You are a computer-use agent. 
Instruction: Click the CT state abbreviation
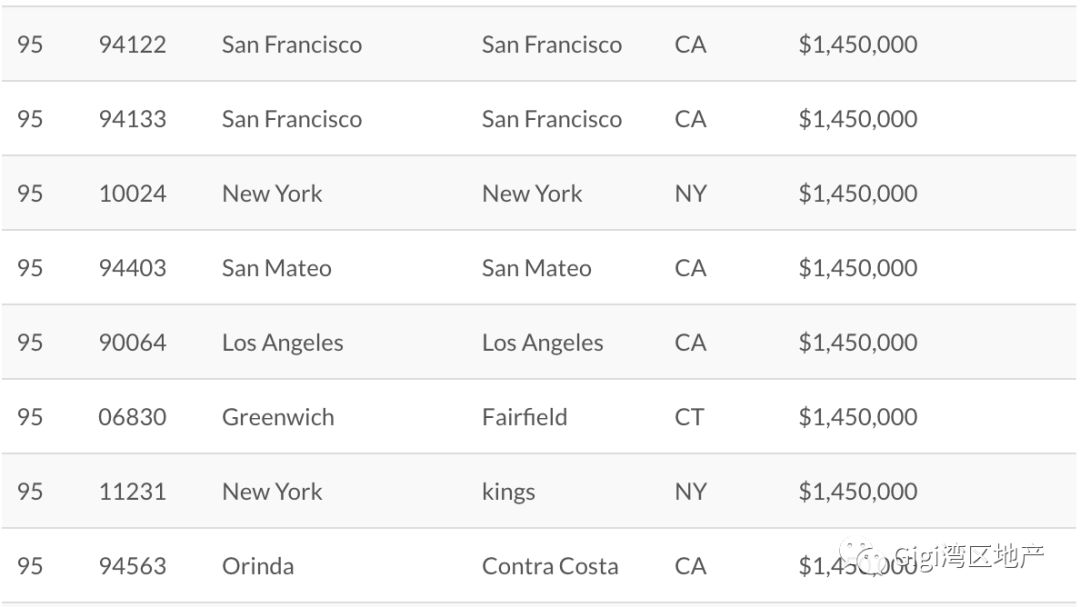coord(689,417)
